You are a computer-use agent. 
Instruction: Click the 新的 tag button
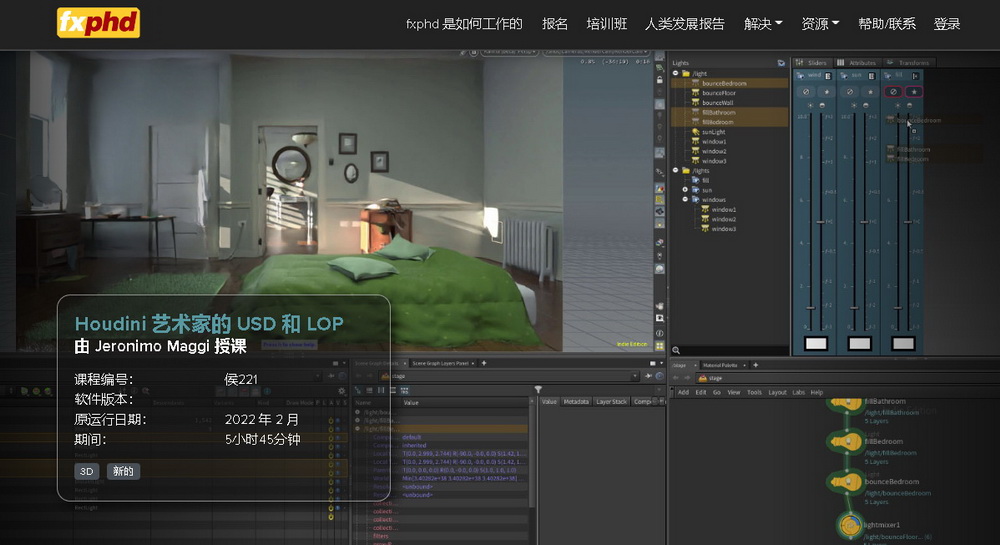click(123, 472)
